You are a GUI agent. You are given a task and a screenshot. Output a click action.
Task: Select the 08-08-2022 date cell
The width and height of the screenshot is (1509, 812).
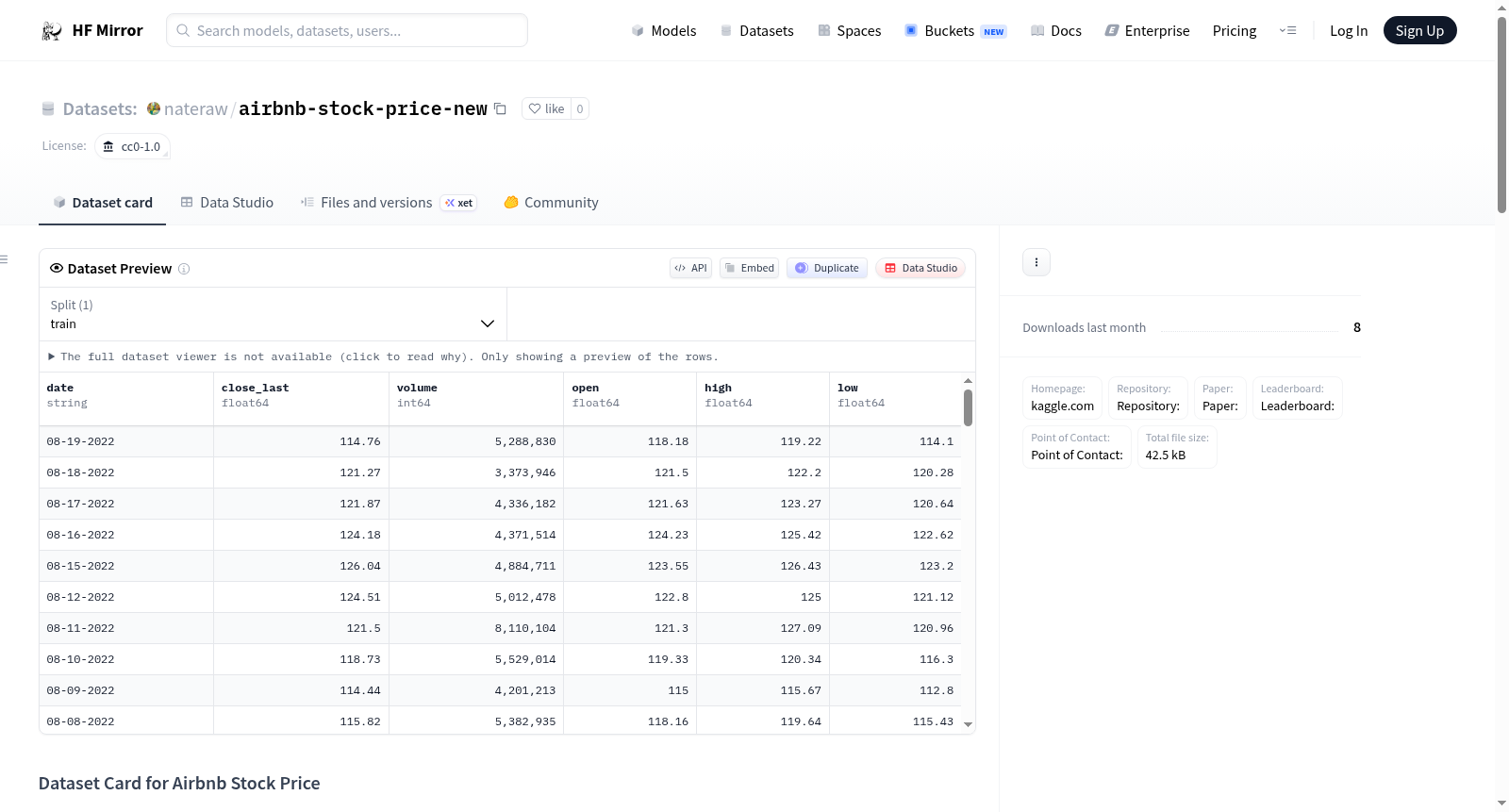tap(126, 721)
